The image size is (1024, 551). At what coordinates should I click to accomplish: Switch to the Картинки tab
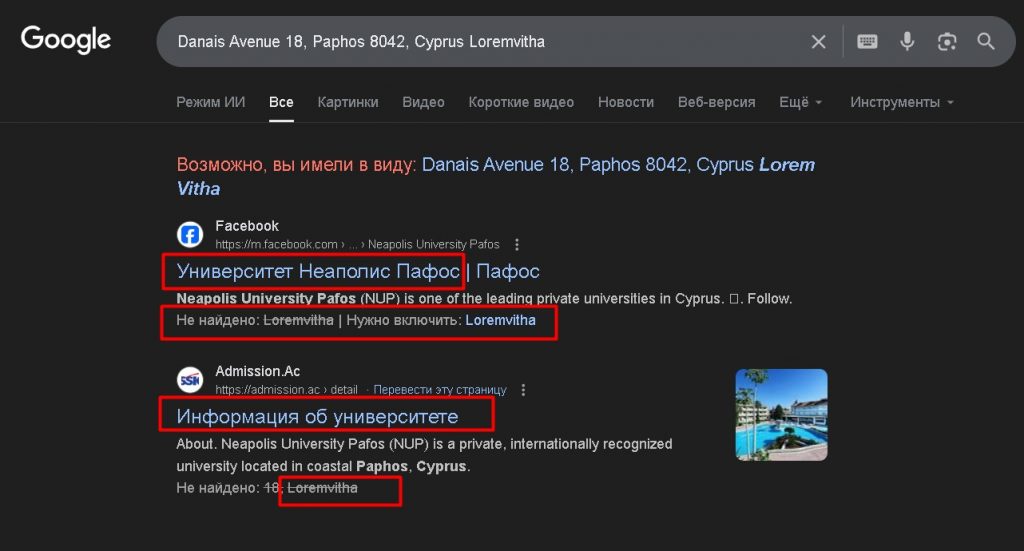coord(348,102)
